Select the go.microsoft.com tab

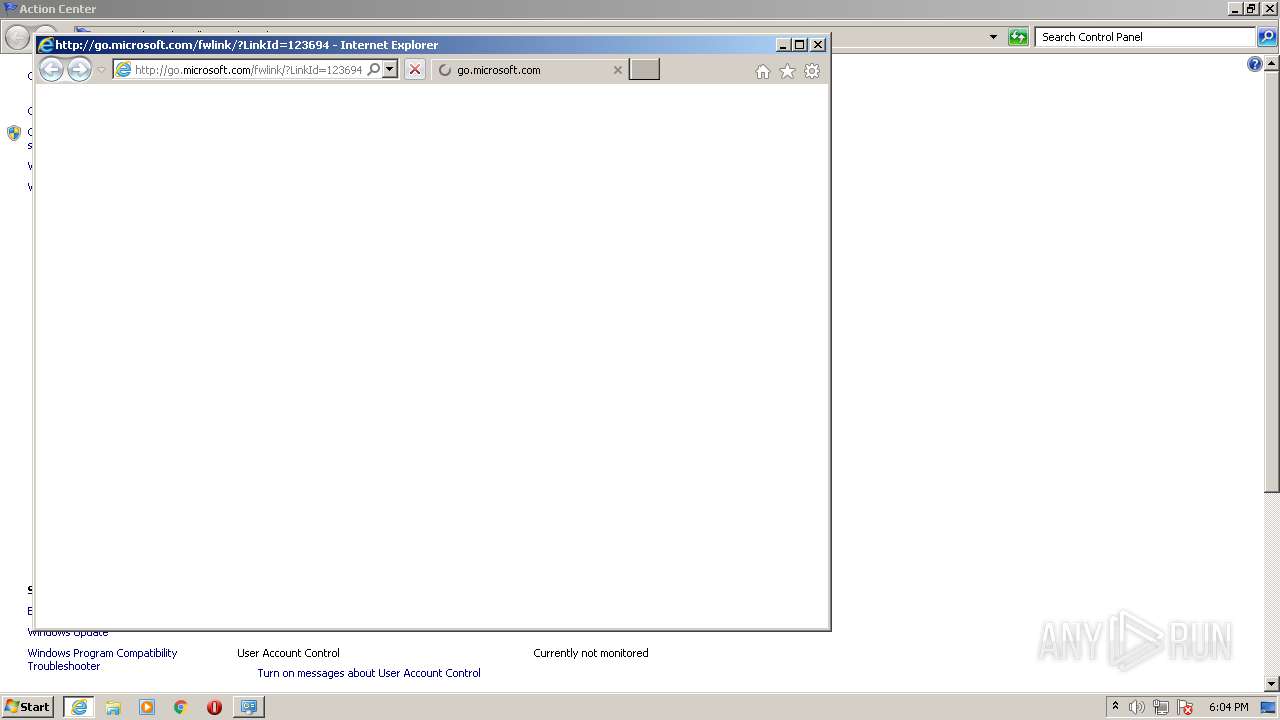point(530,70)
